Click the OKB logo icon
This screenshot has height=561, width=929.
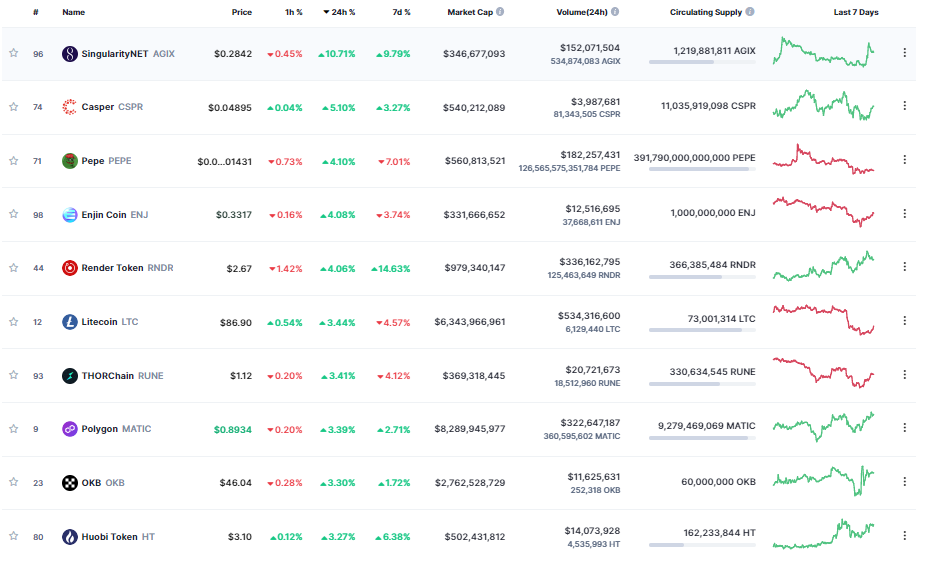(x=70, y=483)
